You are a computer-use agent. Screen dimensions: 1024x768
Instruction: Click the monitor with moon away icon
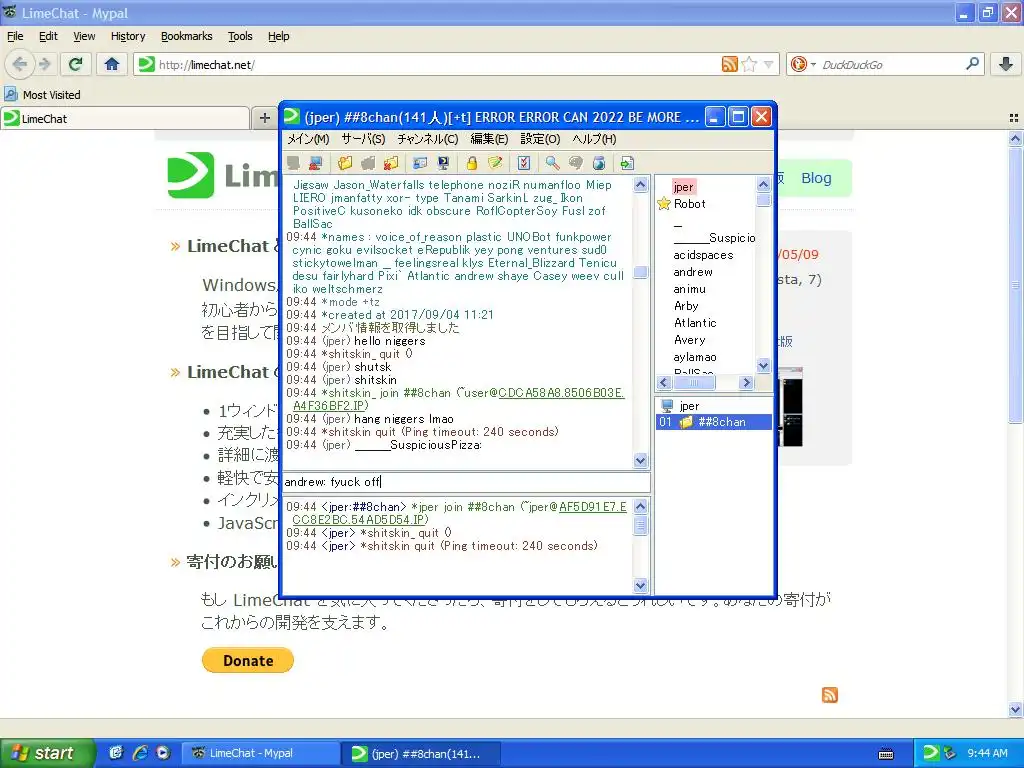click(x=443, y=163)
